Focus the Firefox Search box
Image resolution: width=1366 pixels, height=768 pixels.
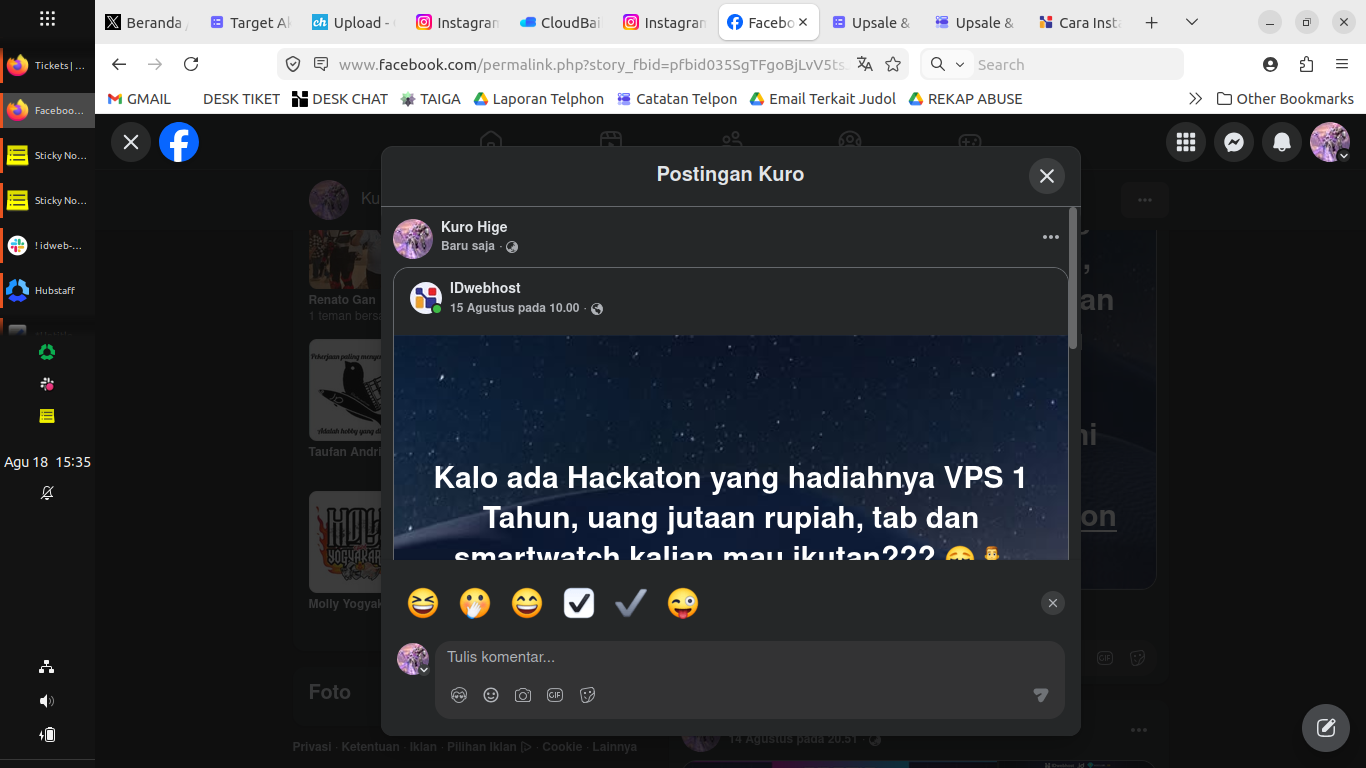click(x=1052, y=64)
